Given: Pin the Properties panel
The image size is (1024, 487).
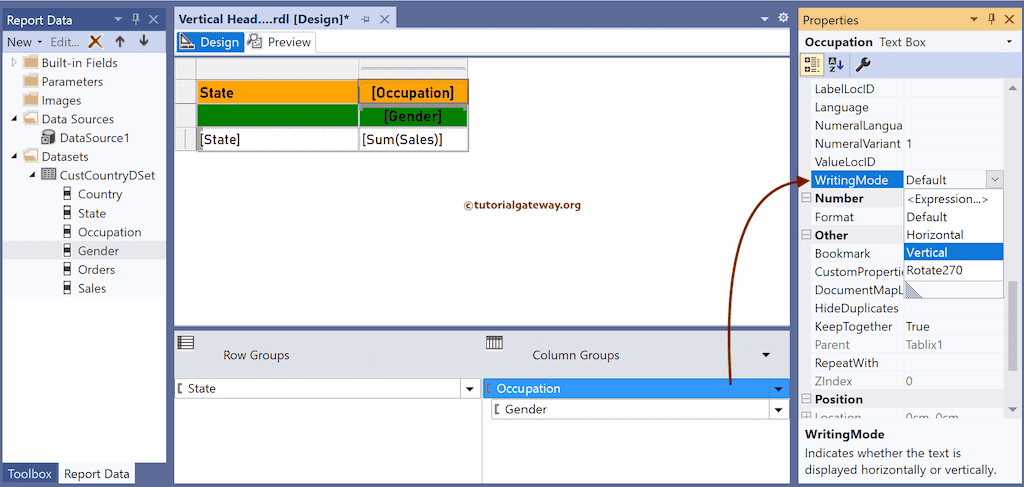Looking at the screenshot, I should click(x=991, y=20).
